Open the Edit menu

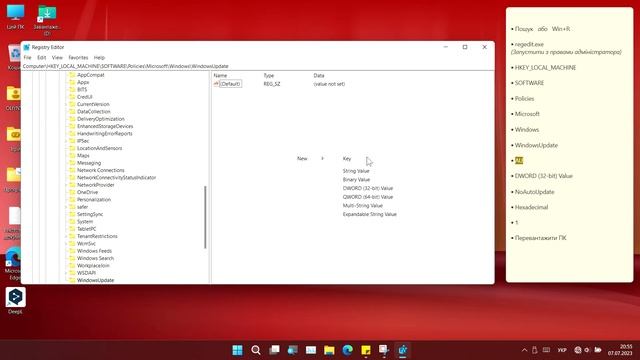click(x=42, y=58)
